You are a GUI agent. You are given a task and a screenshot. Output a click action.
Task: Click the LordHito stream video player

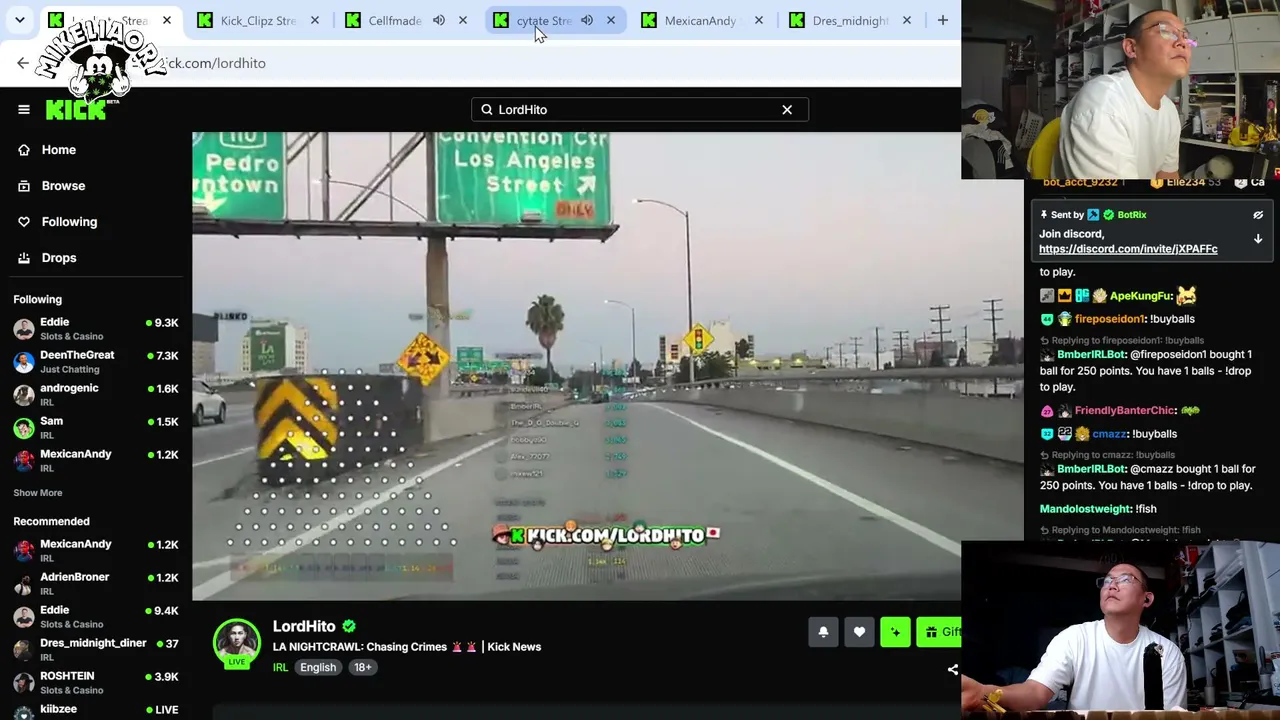click(576, 366)
